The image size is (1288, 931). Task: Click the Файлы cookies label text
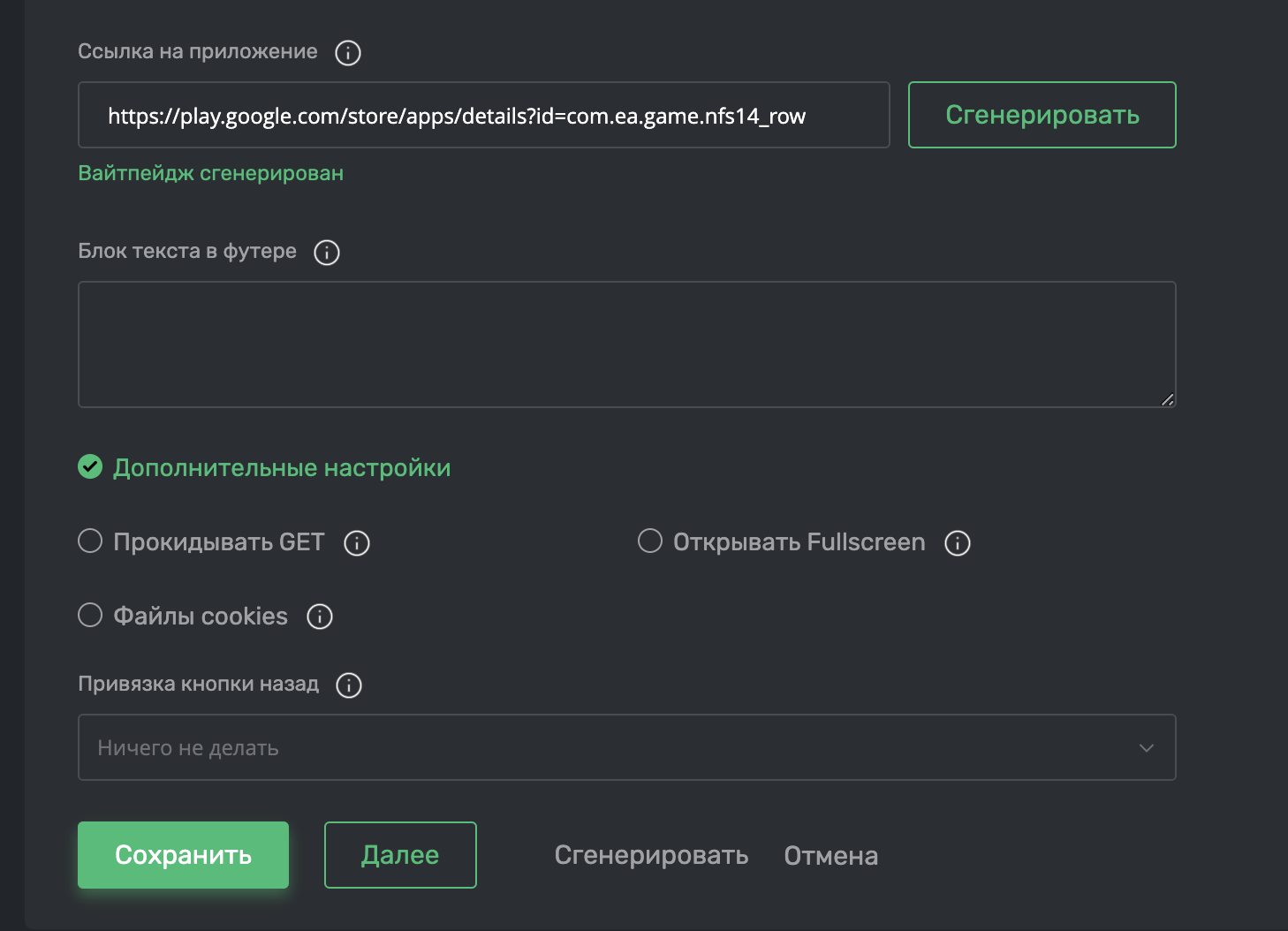201,617
